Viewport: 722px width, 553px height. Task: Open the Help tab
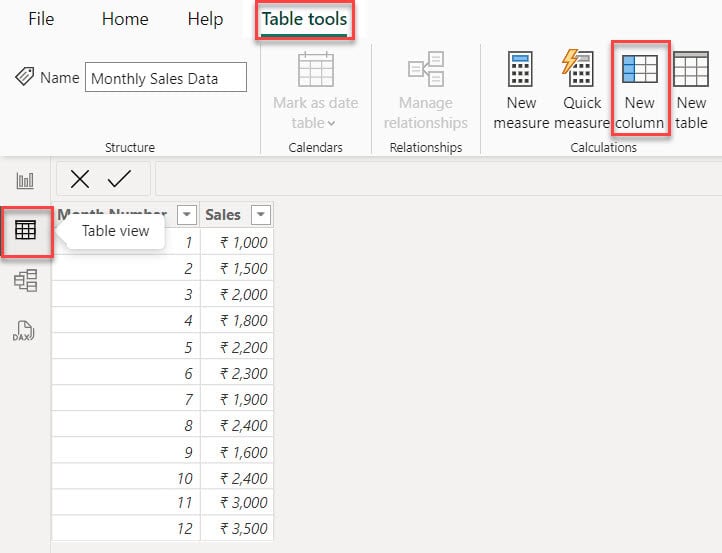coord(205,19)
